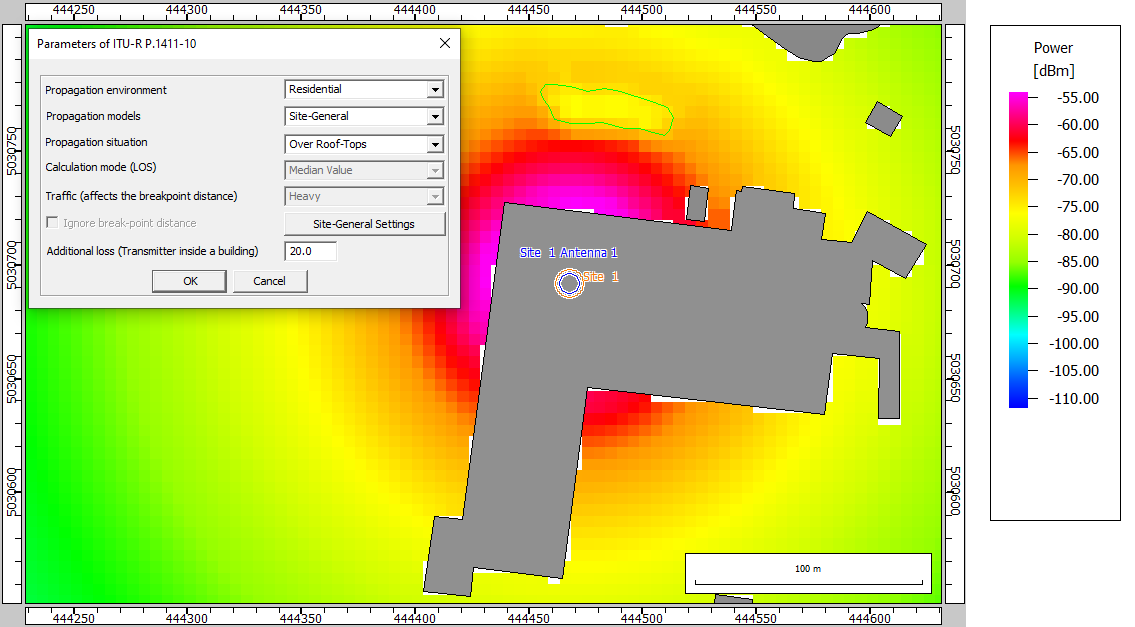Viewport: 1135px width, 627px height.
Task: Open Site-General Settings
Action: click(364, 224)
